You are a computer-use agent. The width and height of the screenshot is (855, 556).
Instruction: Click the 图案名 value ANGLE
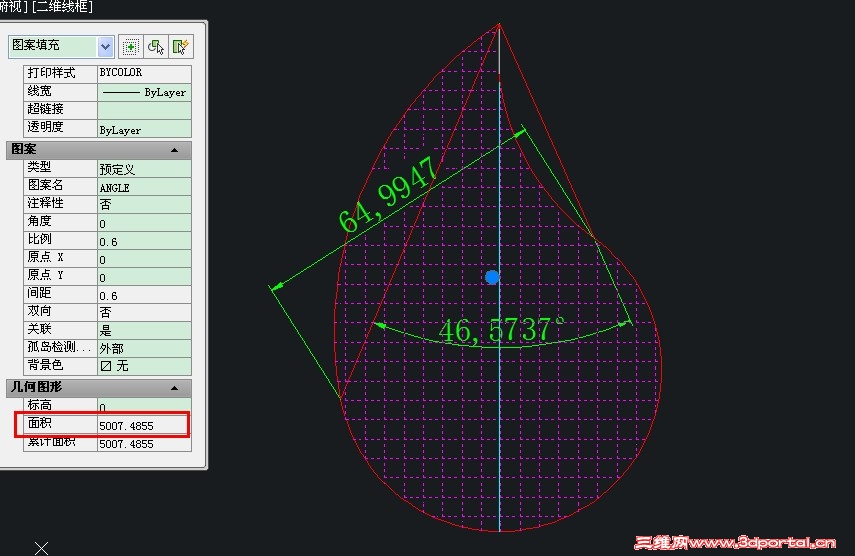tap(144, 187)
